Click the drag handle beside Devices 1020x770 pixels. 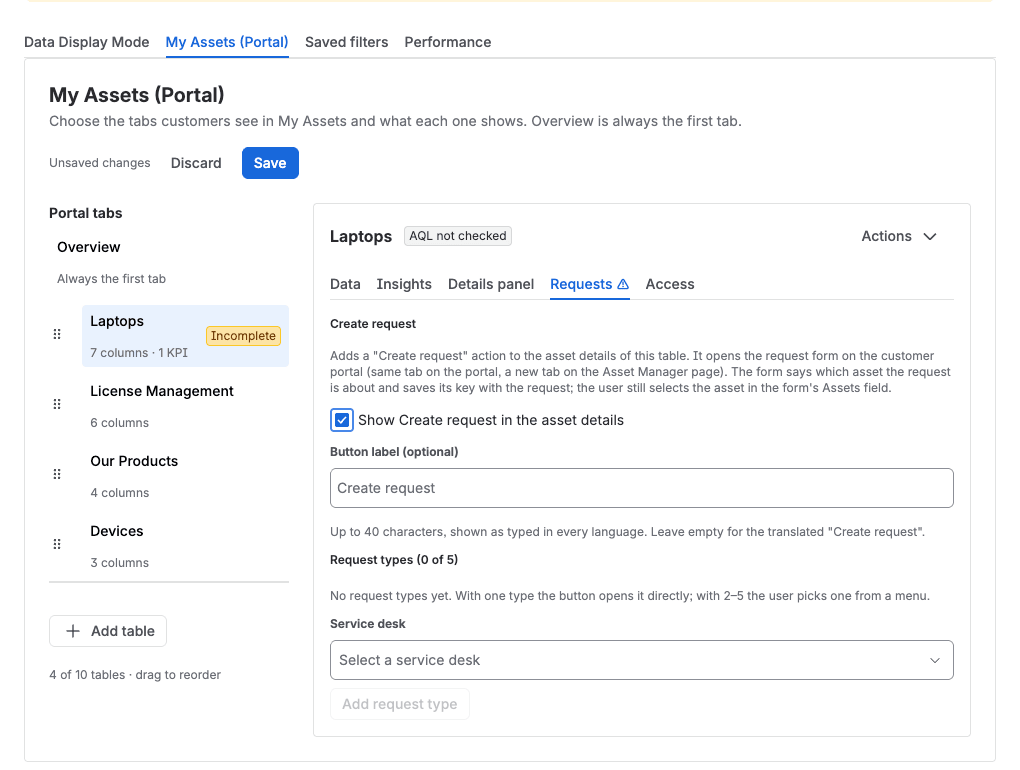pyautogui.click(x=57, y=544)
